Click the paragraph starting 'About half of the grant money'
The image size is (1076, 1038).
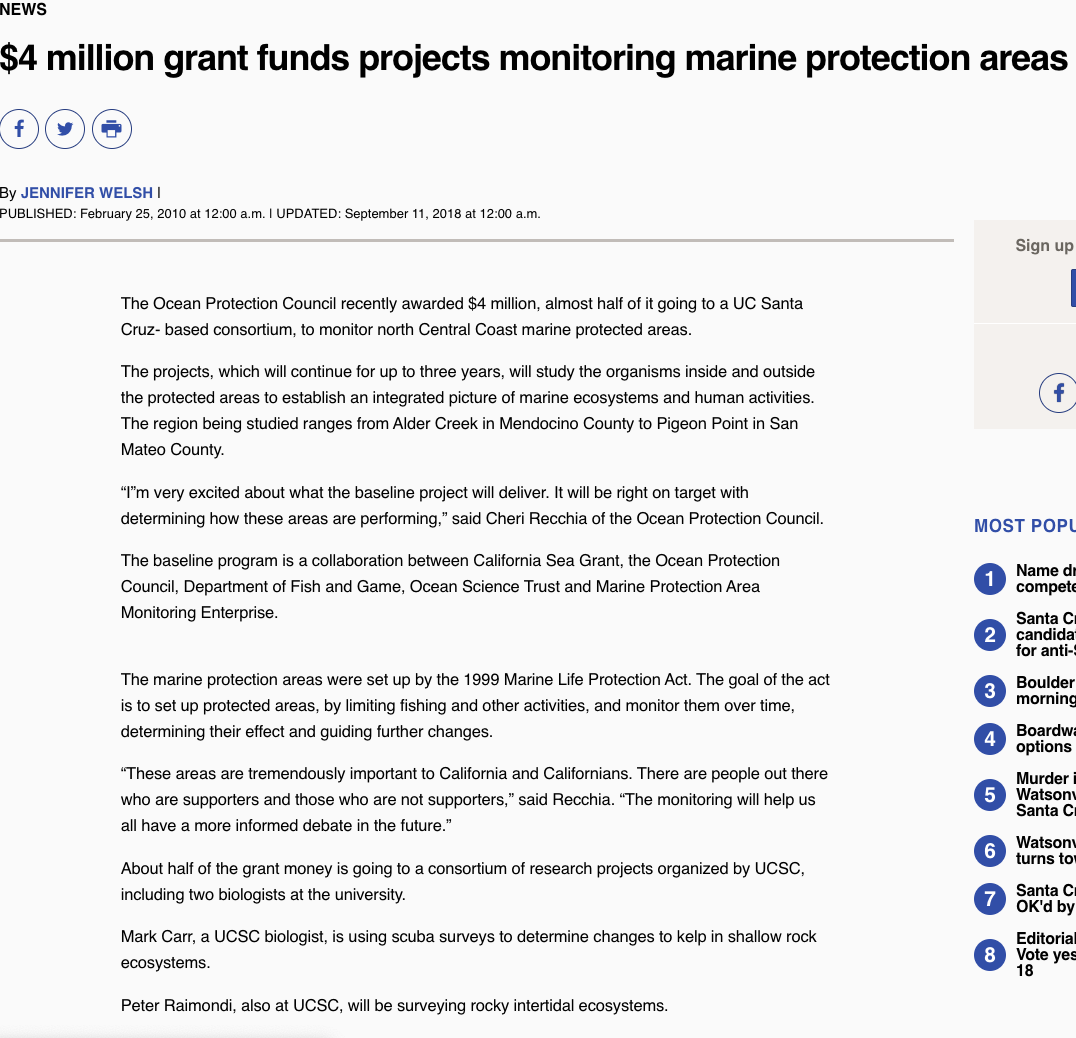tap(463, 882)
